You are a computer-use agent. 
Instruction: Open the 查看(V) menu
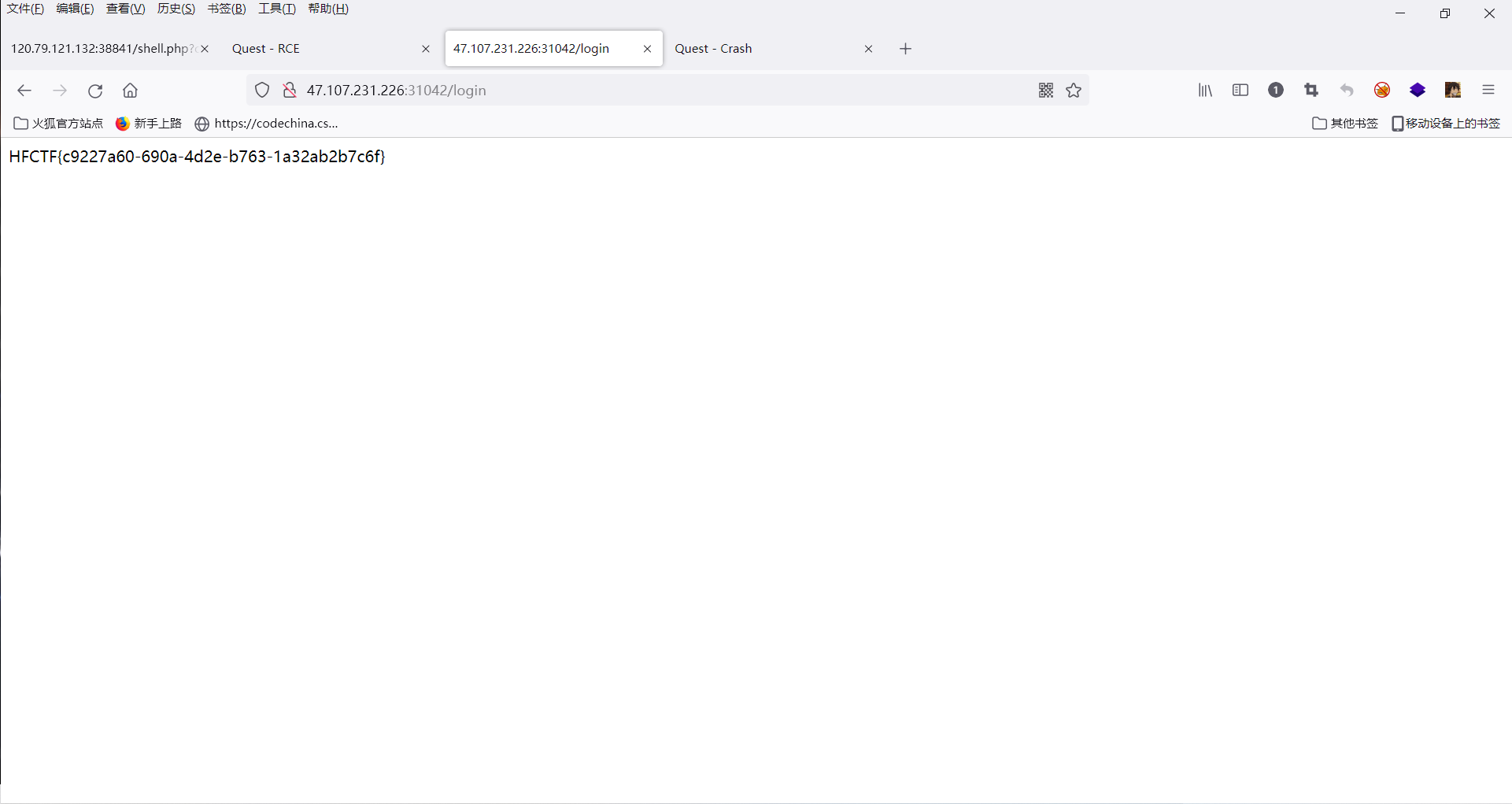click(126, 9)
